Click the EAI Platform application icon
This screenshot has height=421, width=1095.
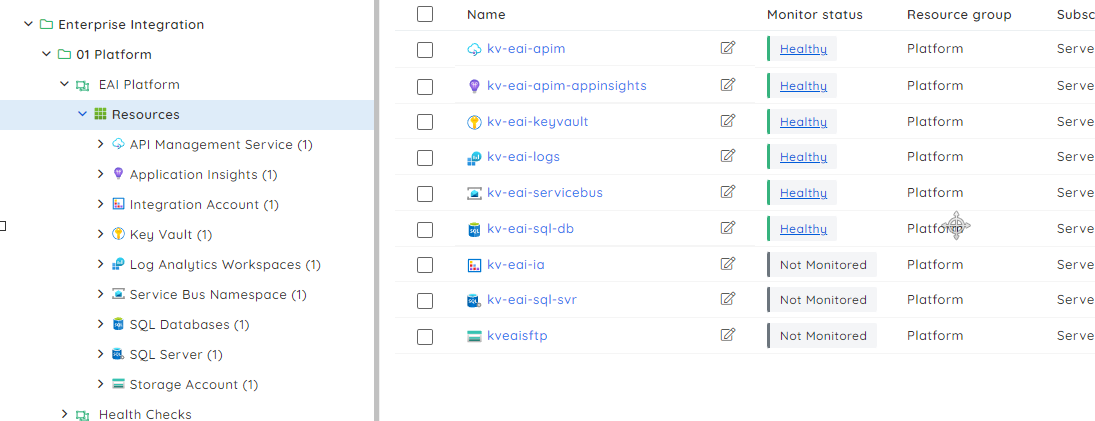coord(82,85)
